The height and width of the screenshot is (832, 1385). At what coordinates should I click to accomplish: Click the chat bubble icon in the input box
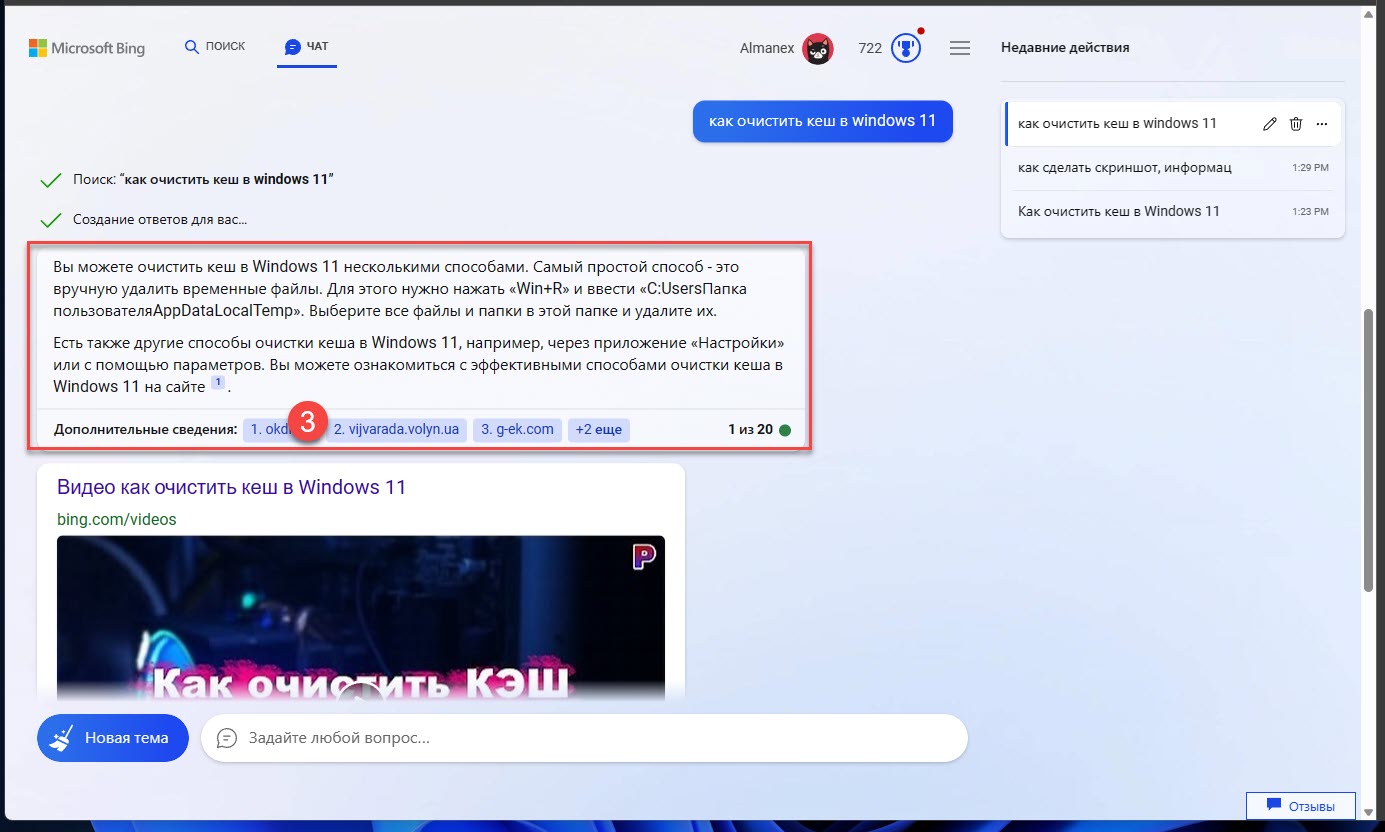click(227, 738)
